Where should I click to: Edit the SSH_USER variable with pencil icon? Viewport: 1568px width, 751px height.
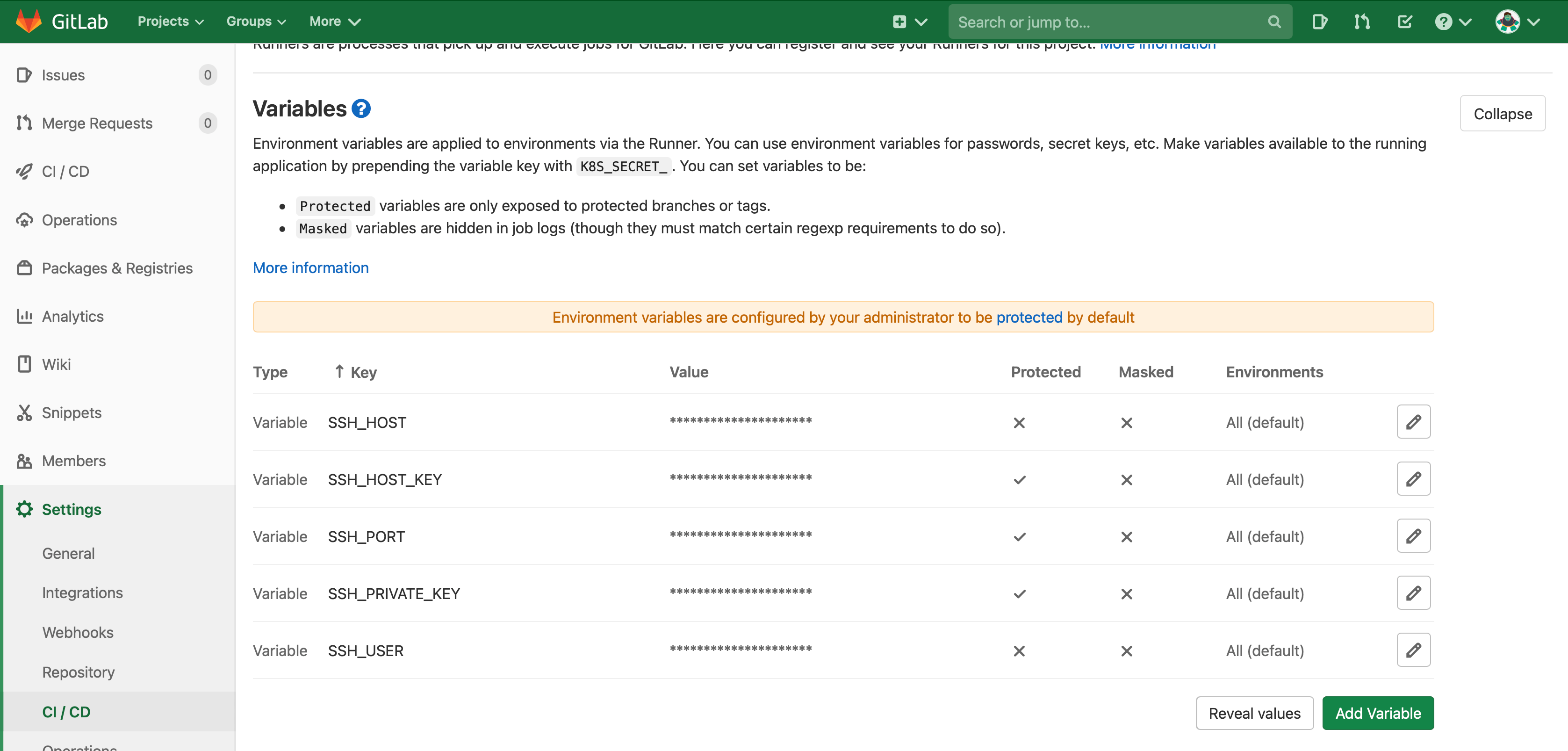click(x=1413, y=650)
